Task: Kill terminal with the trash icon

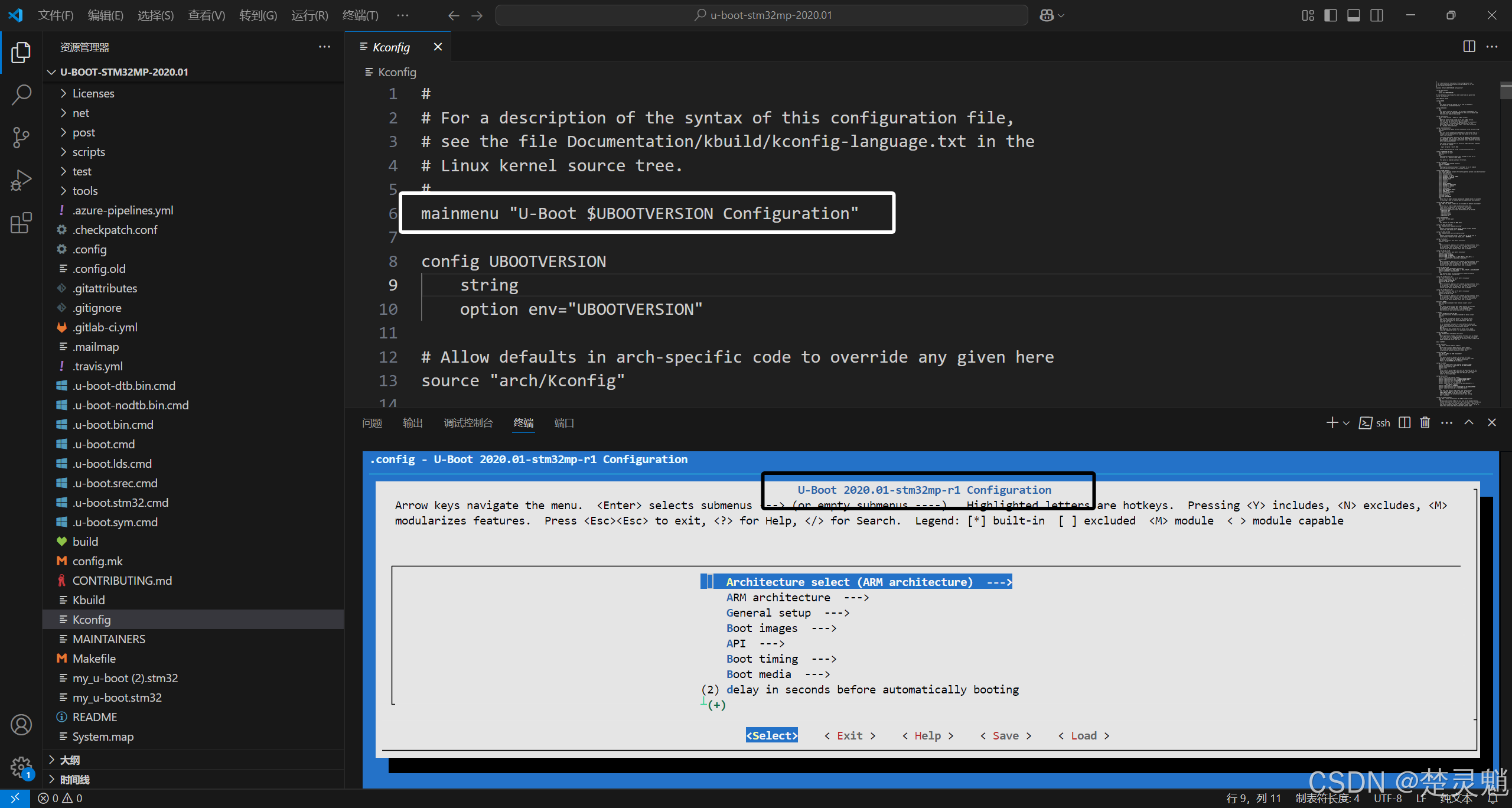Action: coord(1425,423)
